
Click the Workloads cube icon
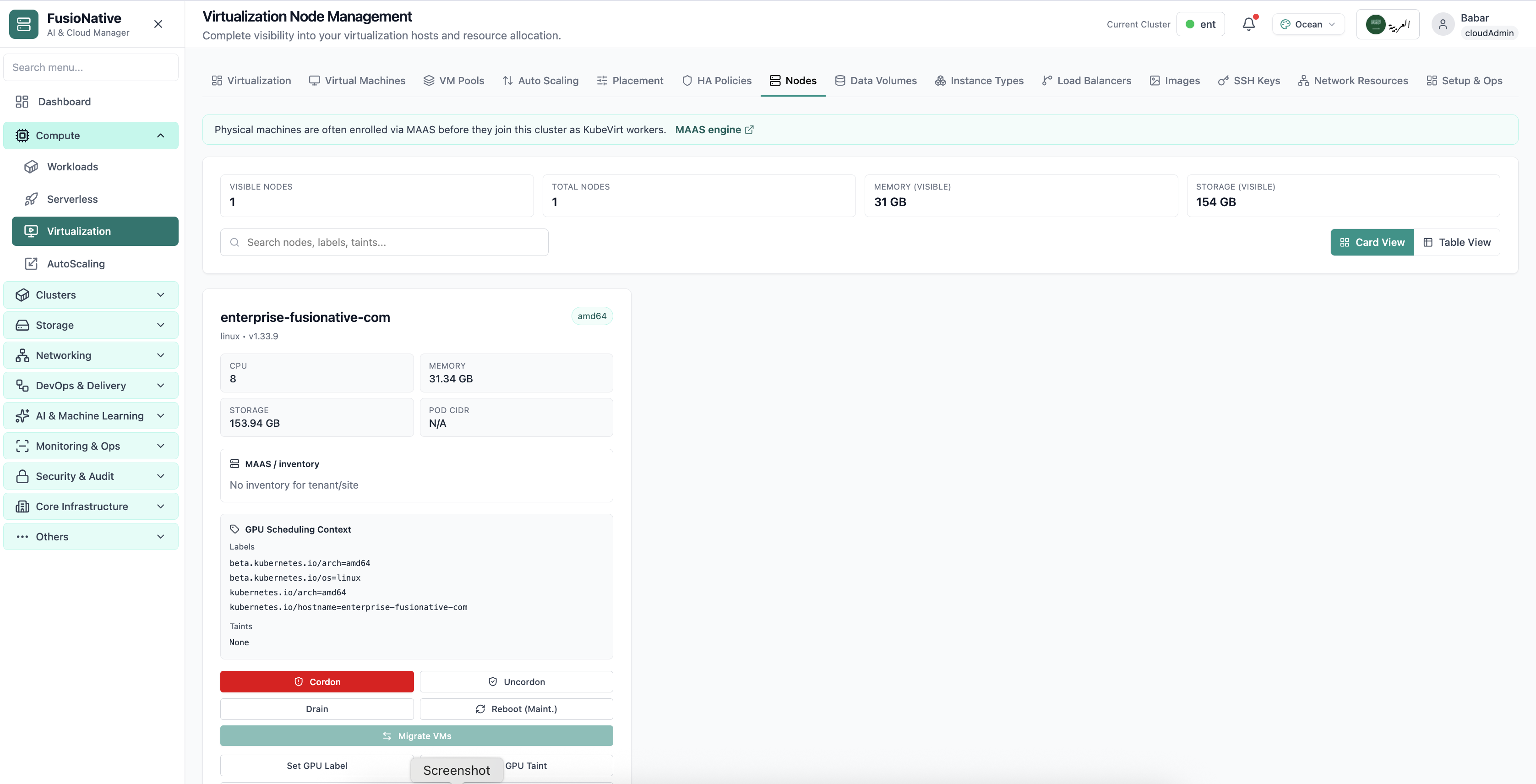coord(31,166)
